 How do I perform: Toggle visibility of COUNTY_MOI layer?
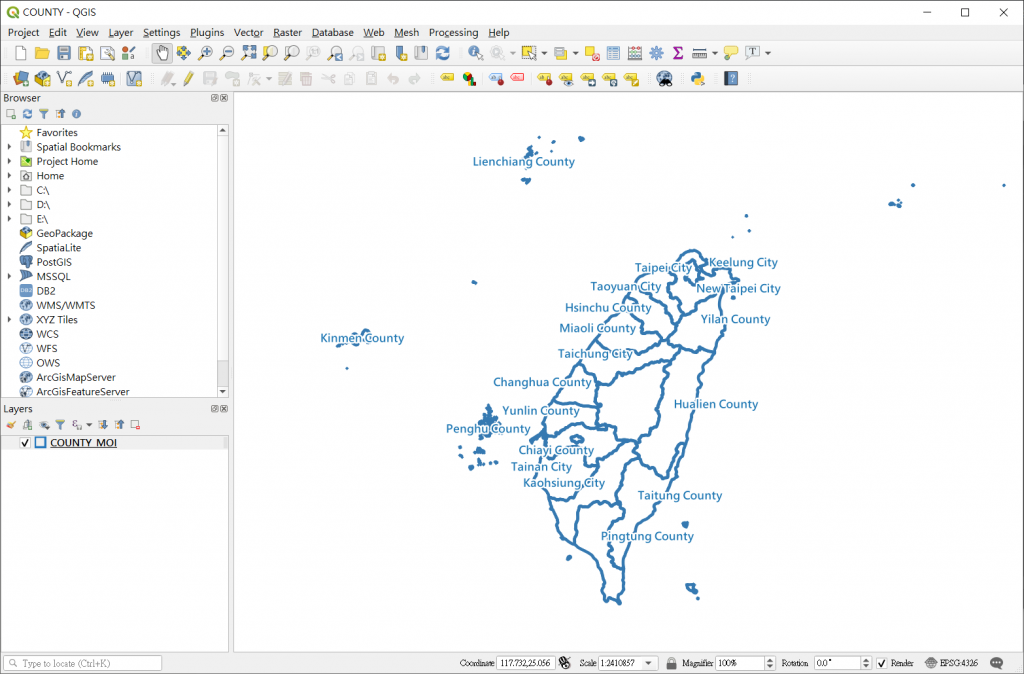(x=25, y=443)
